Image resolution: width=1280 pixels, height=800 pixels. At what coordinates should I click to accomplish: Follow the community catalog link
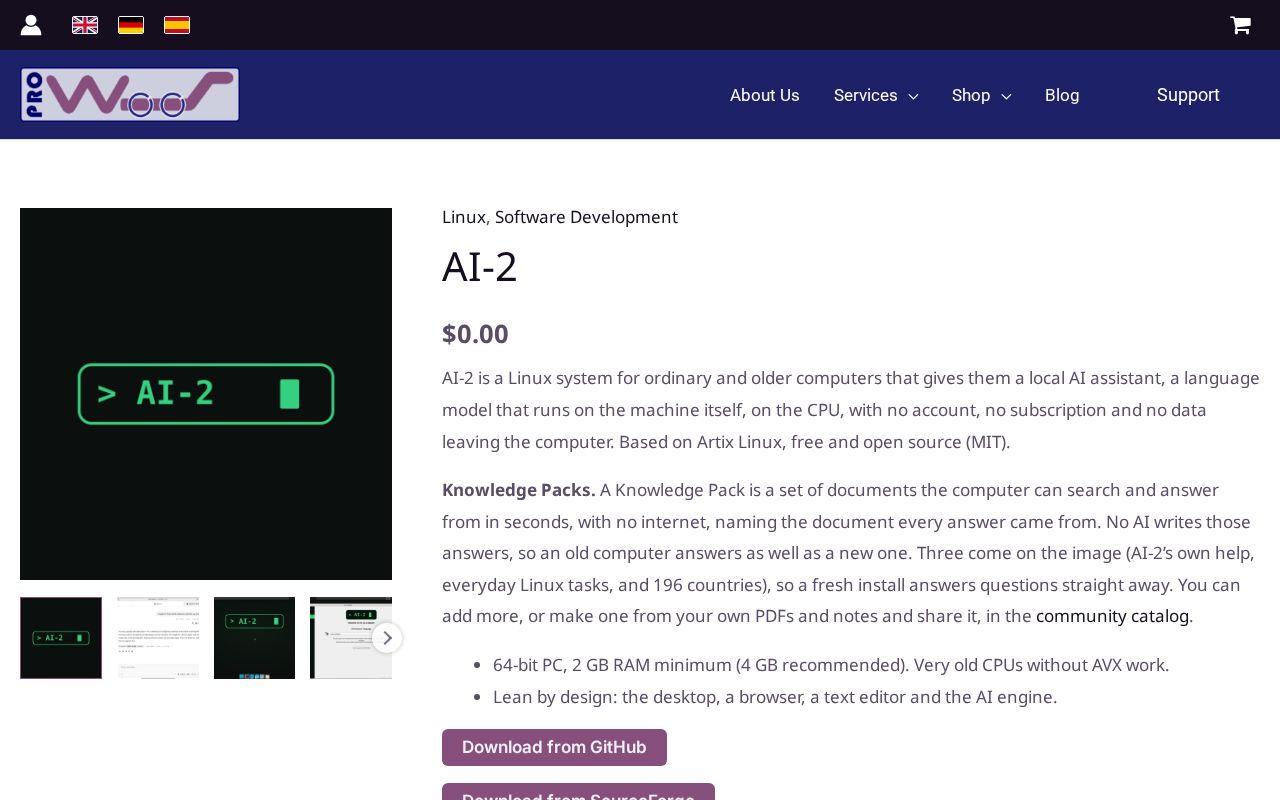1112,616
